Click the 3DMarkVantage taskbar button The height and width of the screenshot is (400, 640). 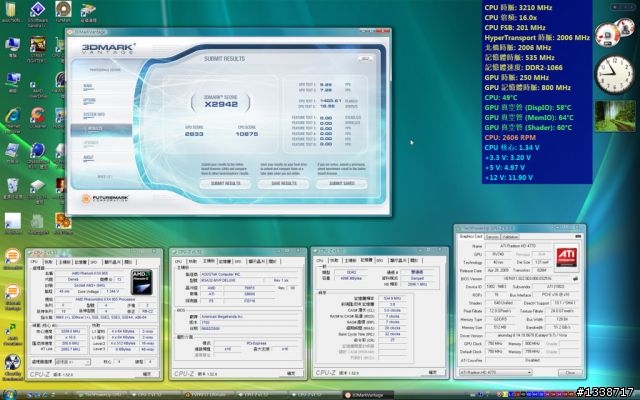coord(368,395)
